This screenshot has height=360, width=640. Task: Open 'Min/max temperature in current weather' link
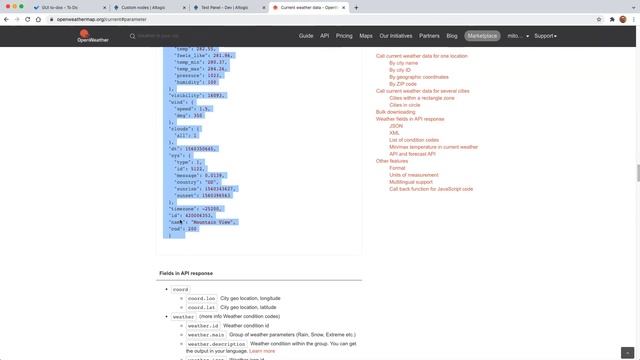[x=433, y=147]
